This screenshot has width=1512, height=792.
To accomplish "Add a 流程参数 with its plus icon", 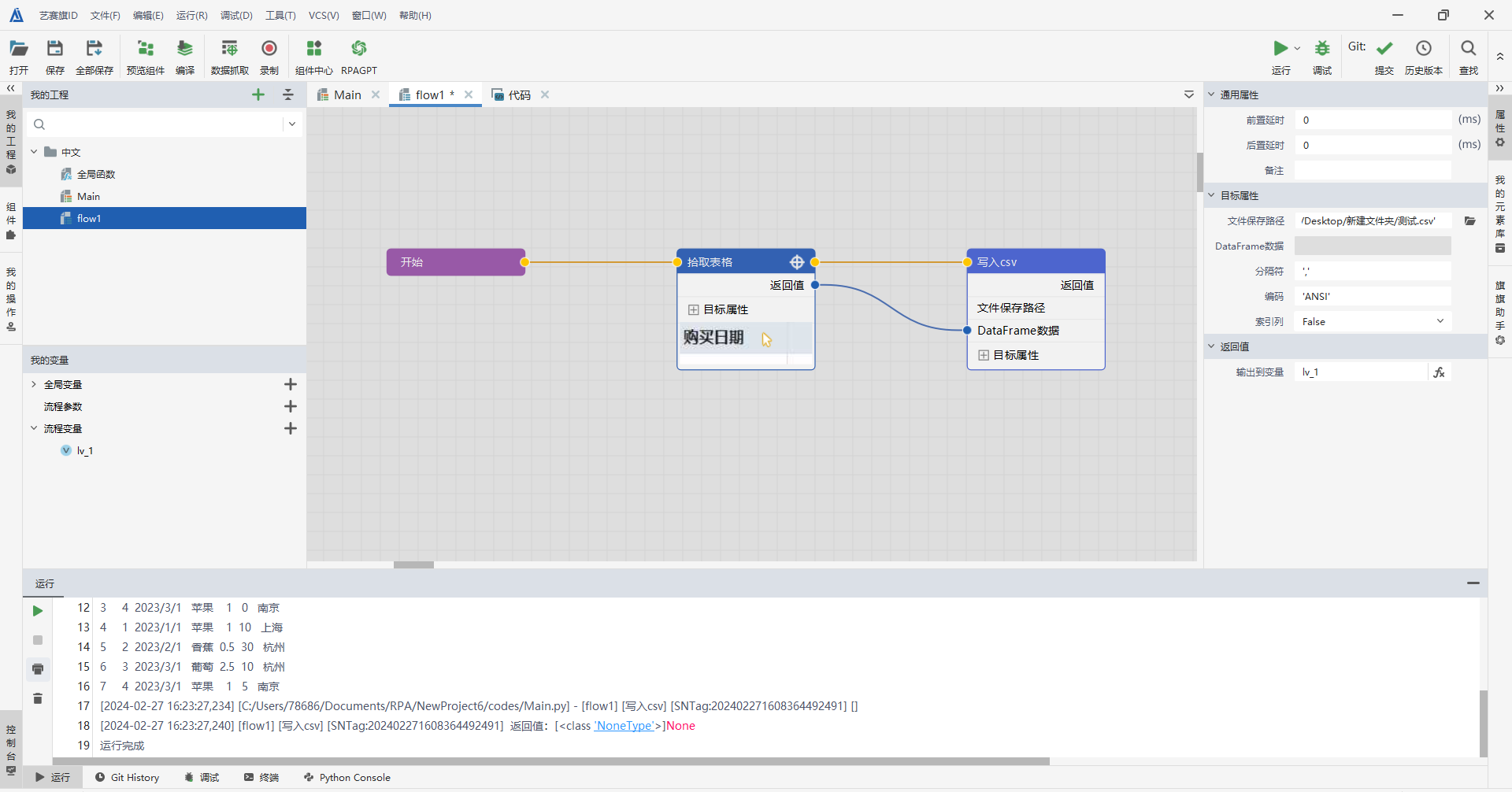I will coord(291,406).
